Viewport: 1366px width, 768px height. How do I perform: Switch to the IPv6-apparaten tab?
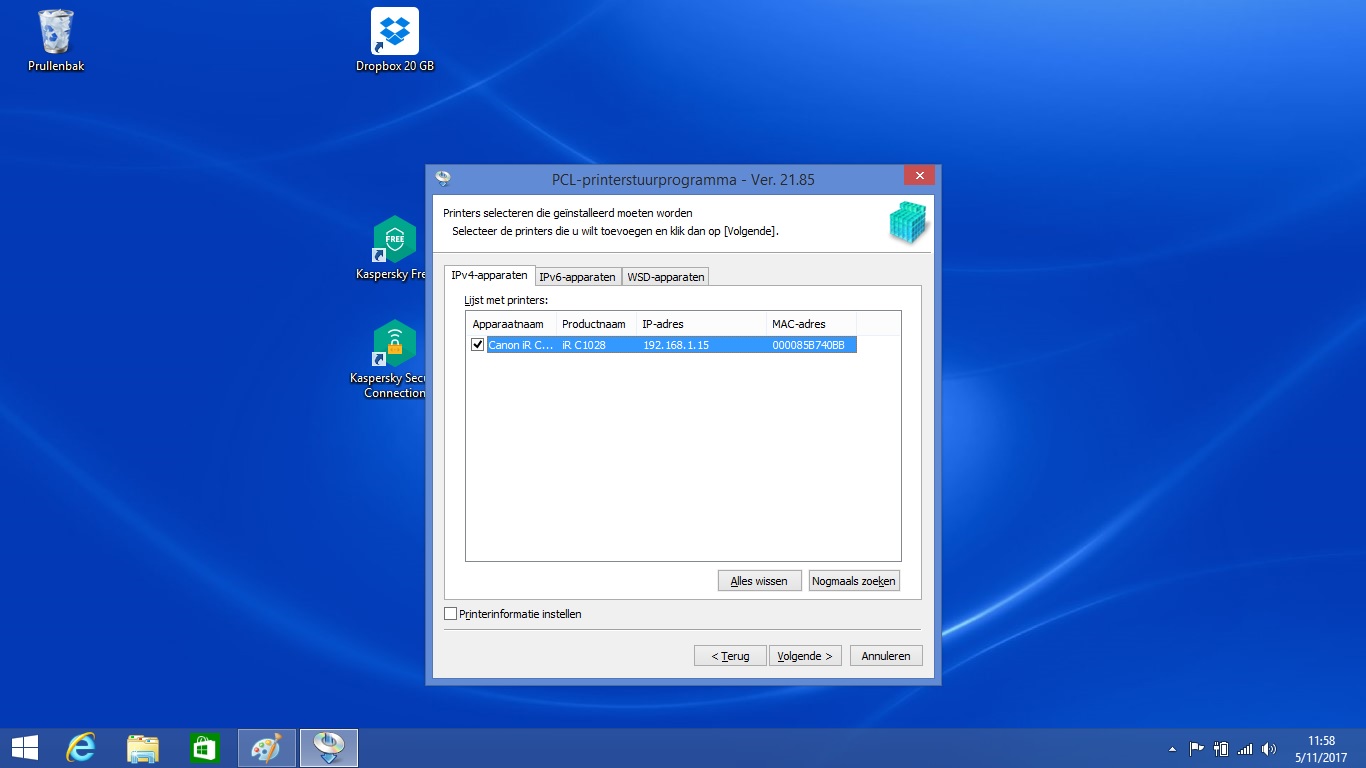[578, 277]
